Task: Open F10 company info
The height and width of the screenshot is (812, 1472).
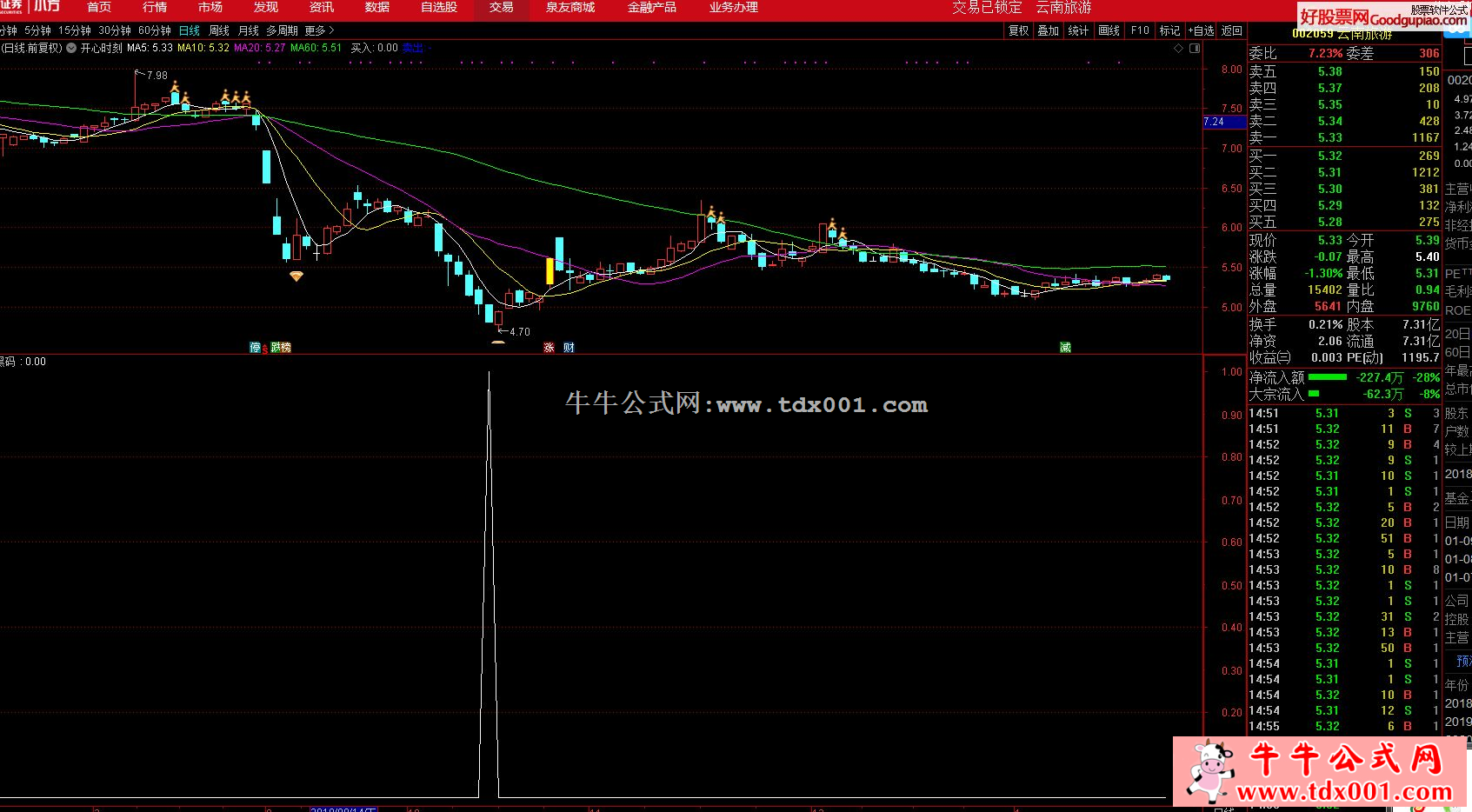Action: click(x=1140, y=30)
